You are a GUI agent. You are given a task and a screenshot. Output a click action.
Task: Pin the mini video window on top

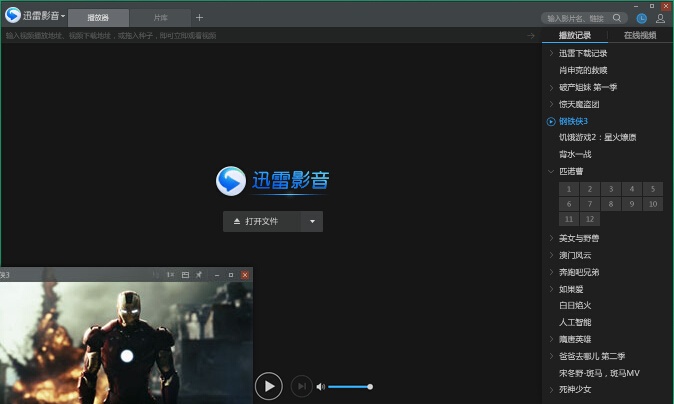[198, 274]
